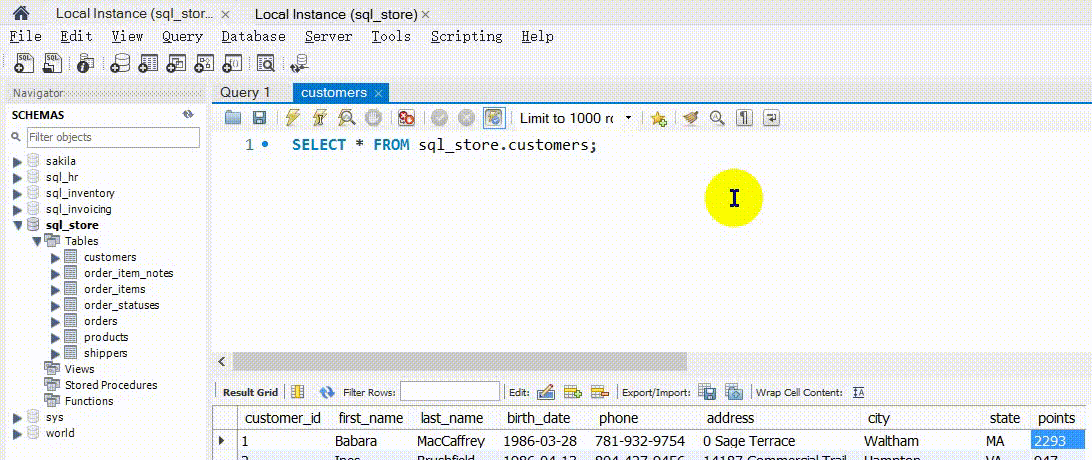Refresh result data icon near Filter Rows
This screenshot has width=1092, height=460.
(x=327, y=392)
